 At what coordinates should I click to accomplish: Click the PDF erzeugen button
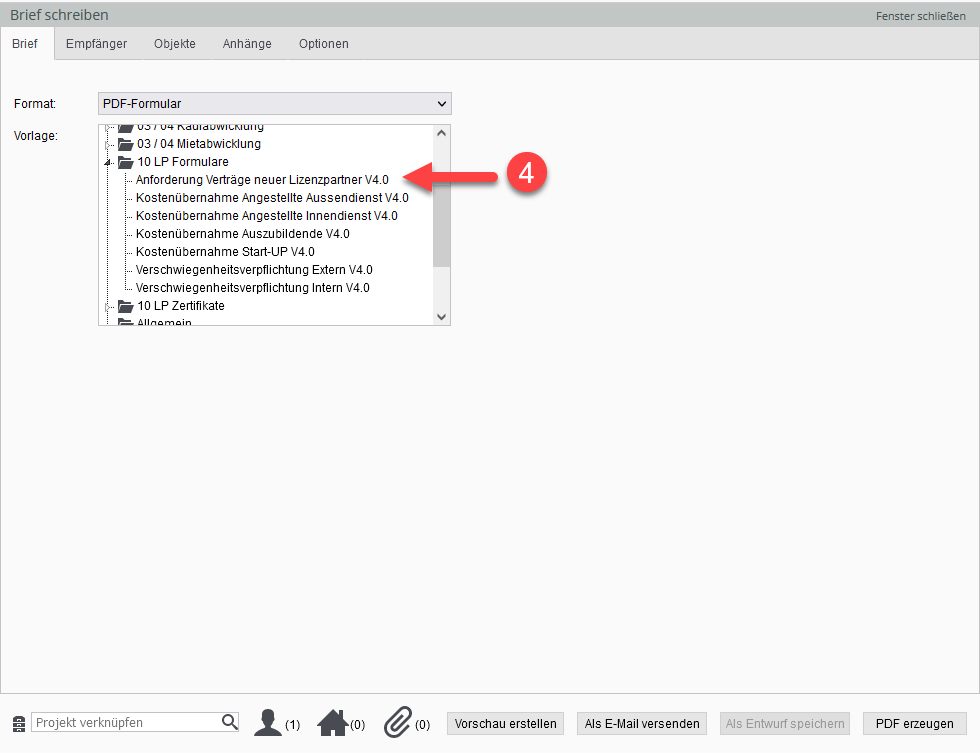[914, 723]
